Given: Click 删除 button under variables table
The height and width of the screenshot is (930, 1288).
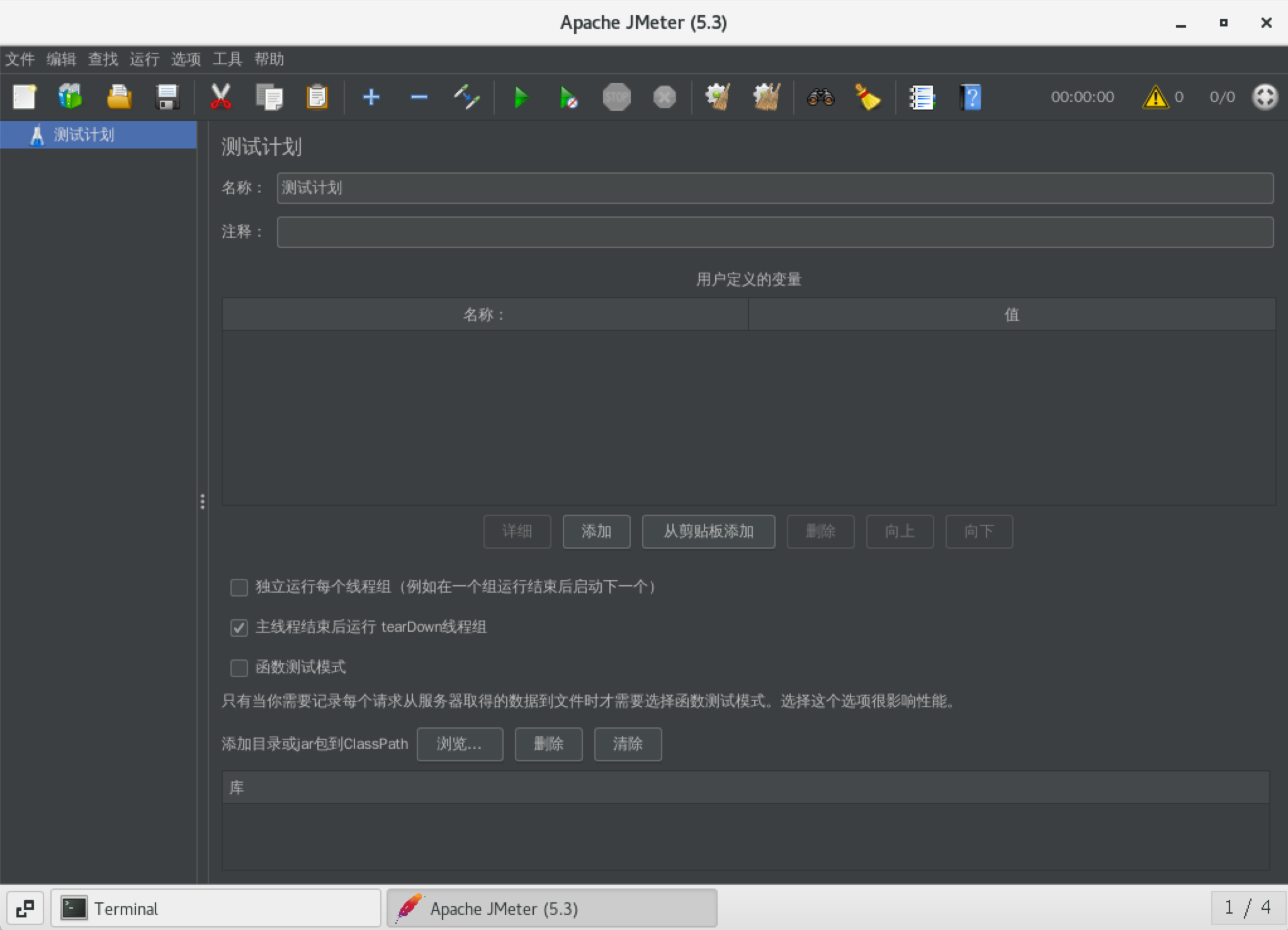Looking at the screenshot, I should coord(821,532).
